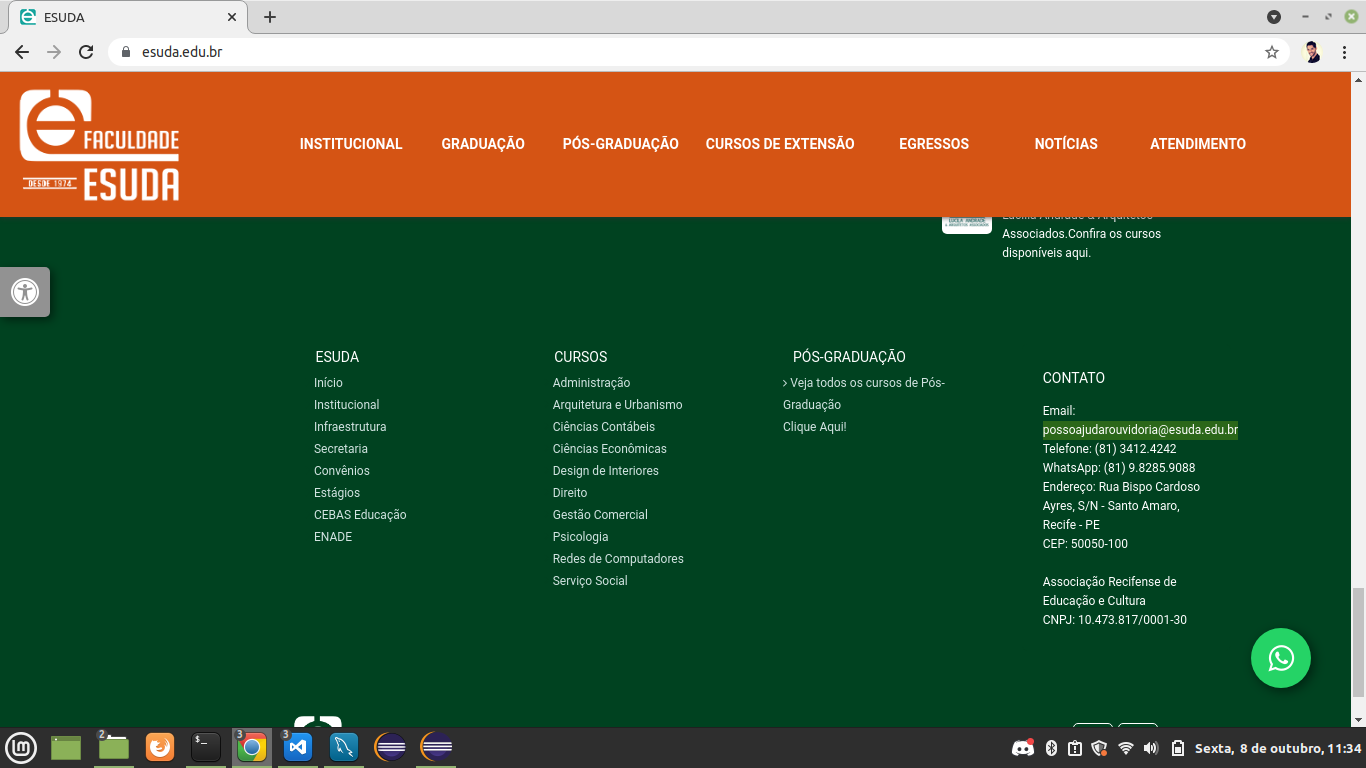Open the accessibility widget toggle

25,291
